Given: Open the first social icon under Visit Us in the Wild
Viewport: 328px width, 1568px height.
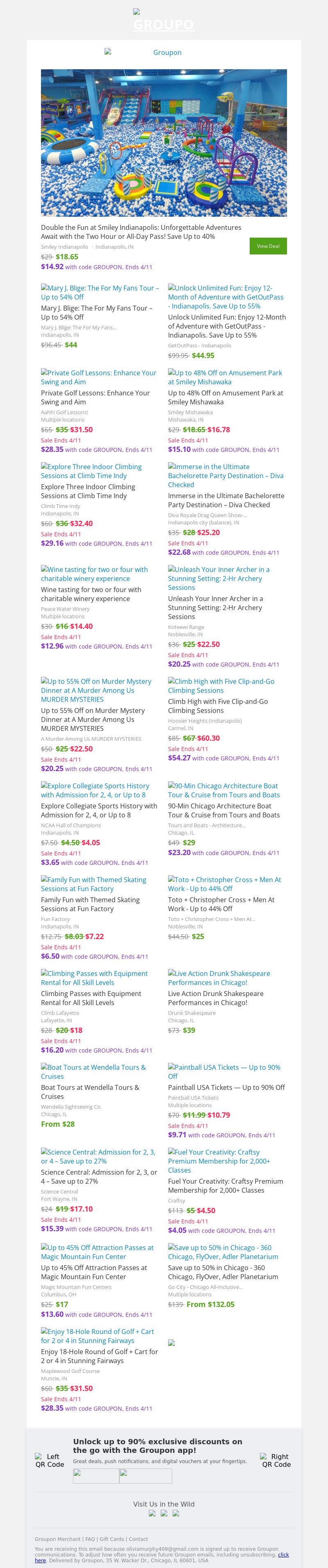Looking at the screenshot, I should [x=152, y=1513].
